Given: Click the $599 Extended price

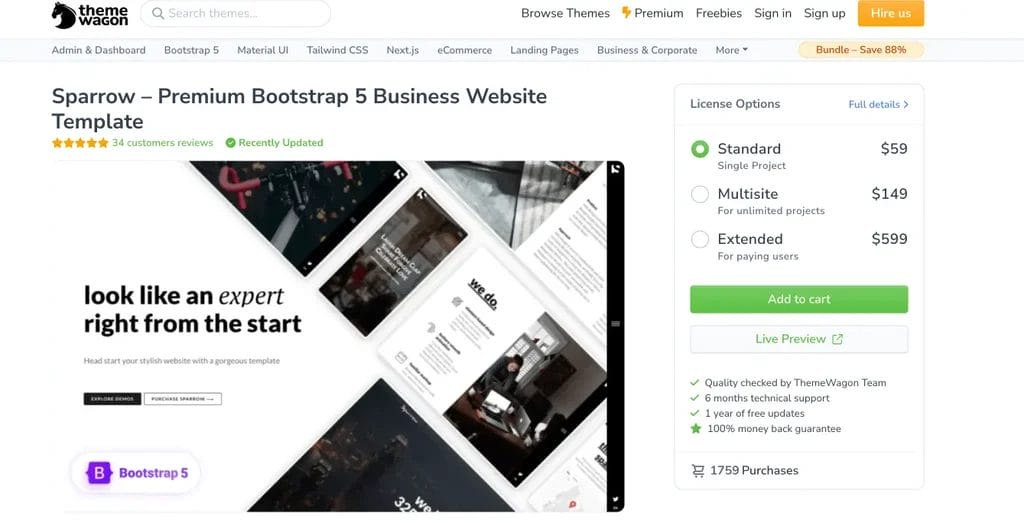Looking at the screenshot, I should (889, 239).
